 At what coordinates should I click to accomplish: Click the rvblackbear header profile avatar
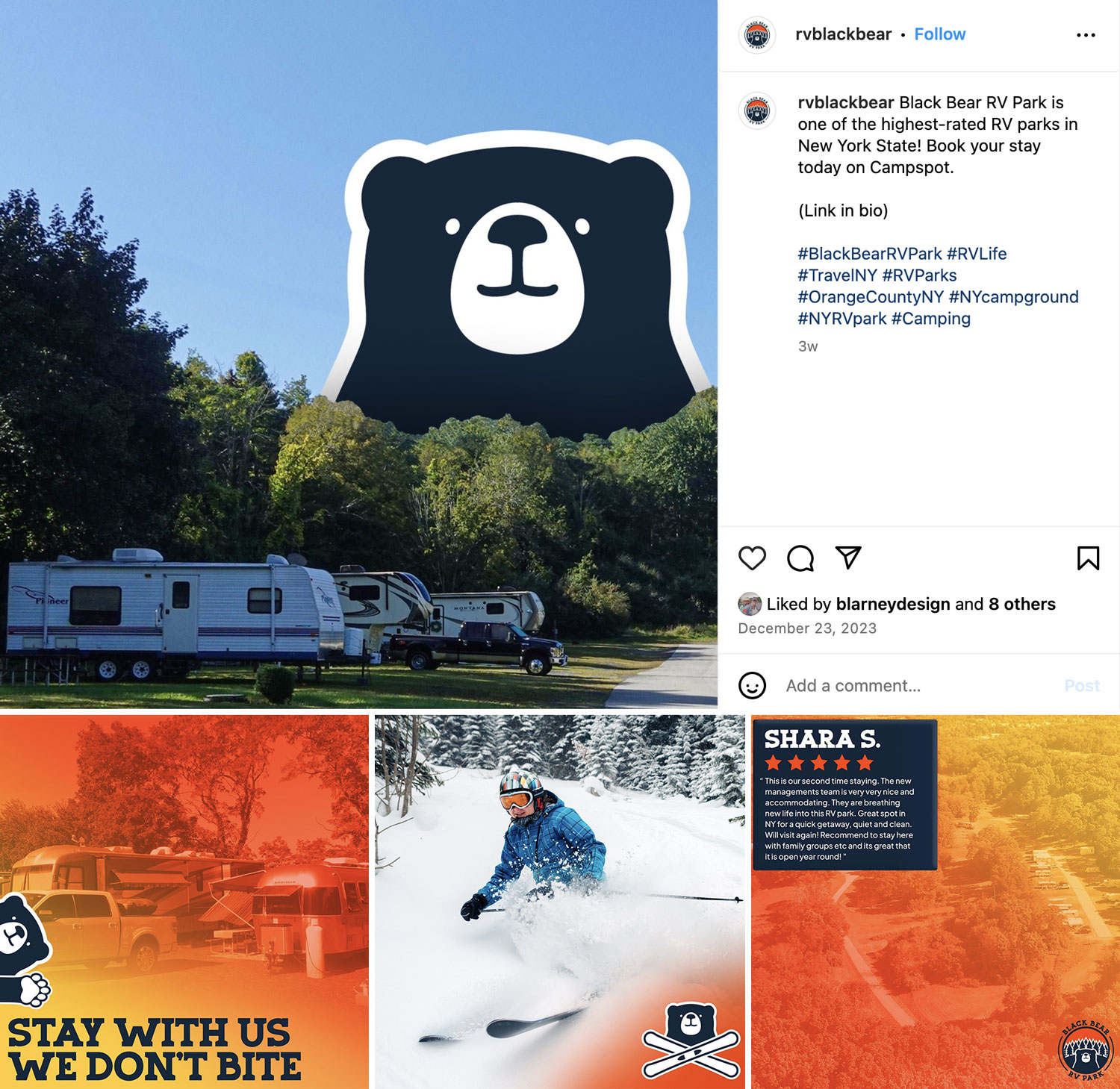coord(757,35)
